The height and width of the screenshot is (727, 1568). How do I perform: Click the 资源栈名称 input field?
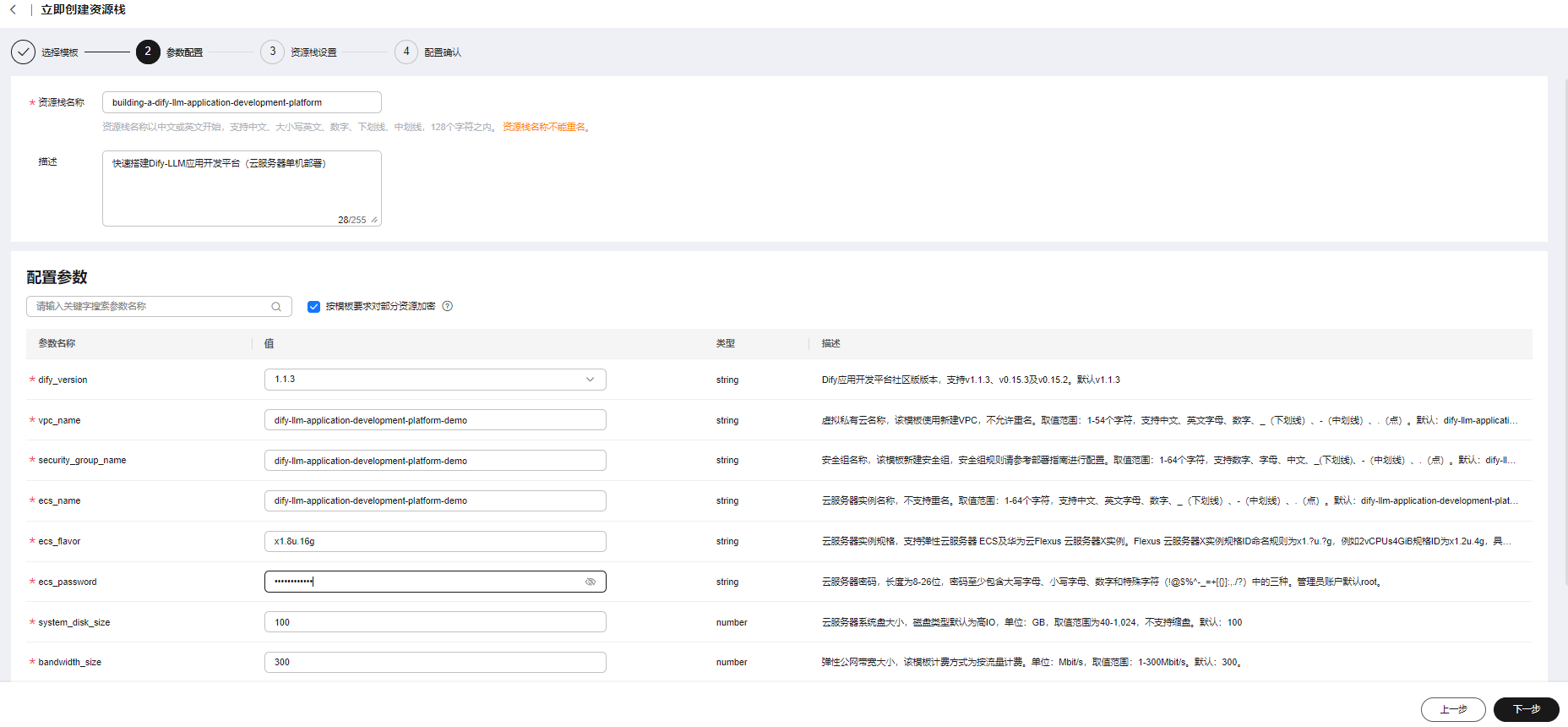pyautogui.click(x=242, y=102)
